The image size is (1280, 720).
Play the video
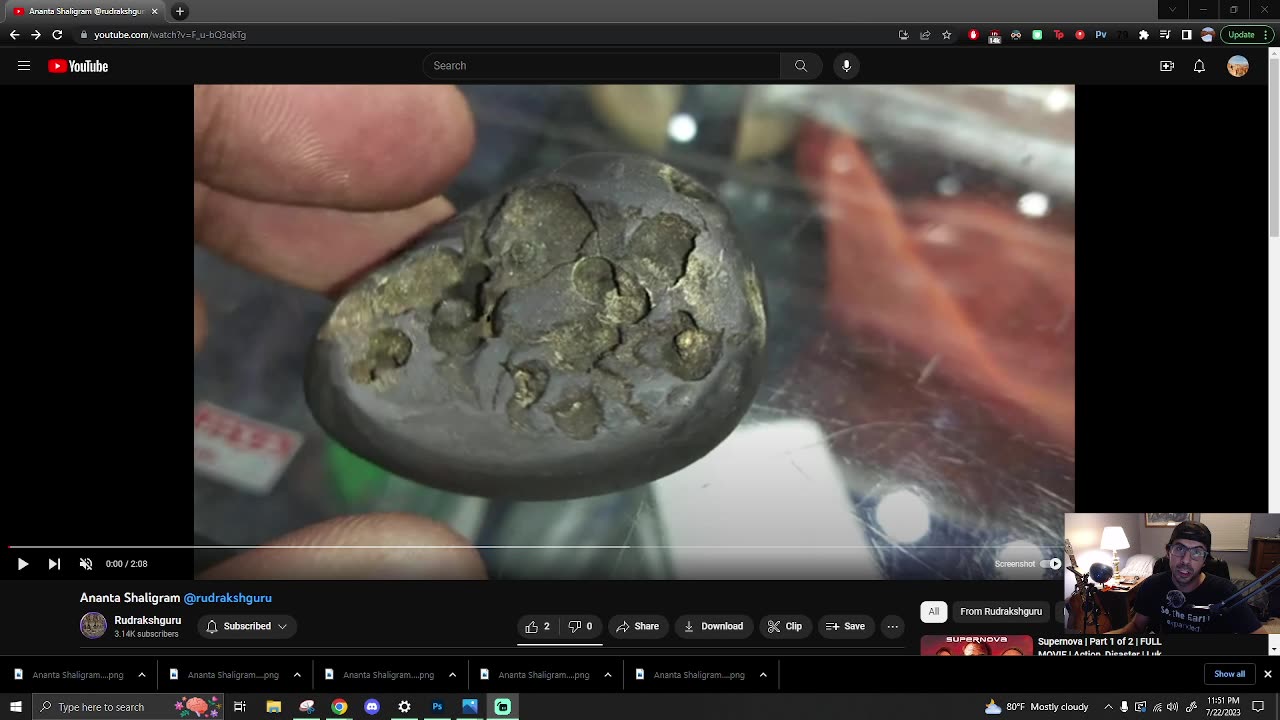(22, 564)
